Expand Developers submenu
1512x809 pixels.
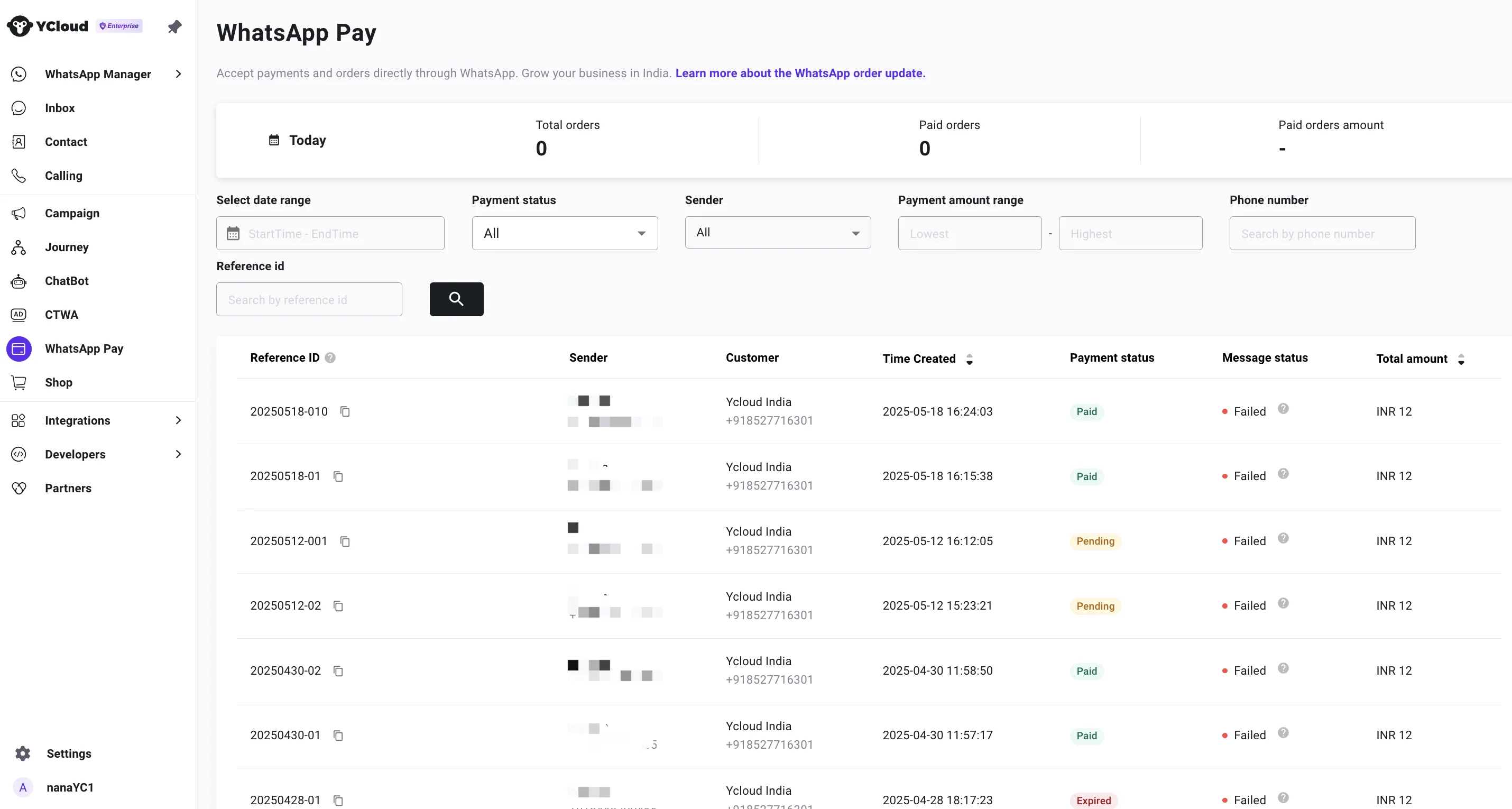[x=179, y=454]
